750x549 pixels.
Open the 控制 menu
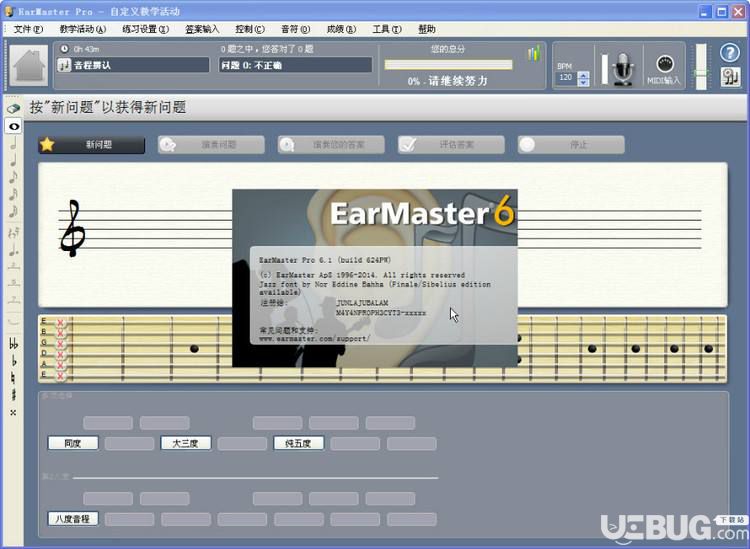tap(250, 29)
